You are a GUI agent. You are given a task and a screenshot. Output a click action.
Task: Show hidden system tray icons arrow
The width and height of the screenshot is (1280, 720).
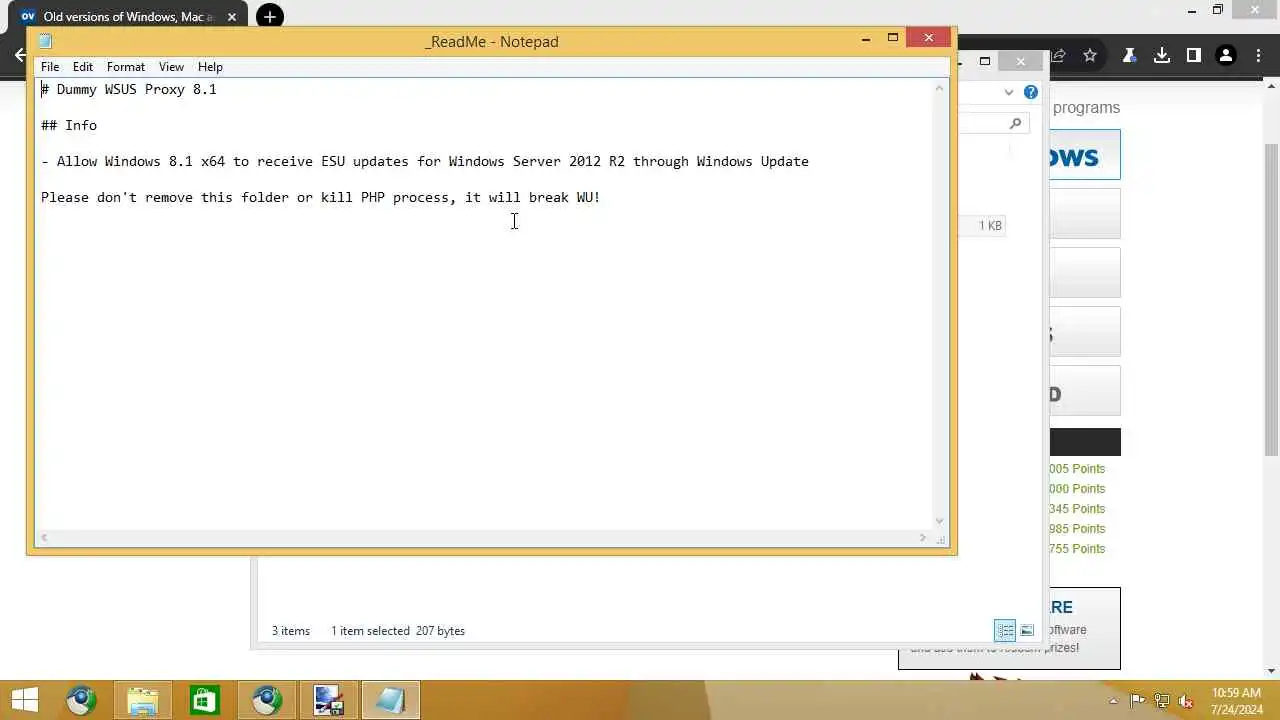(x=1114, y=700)
